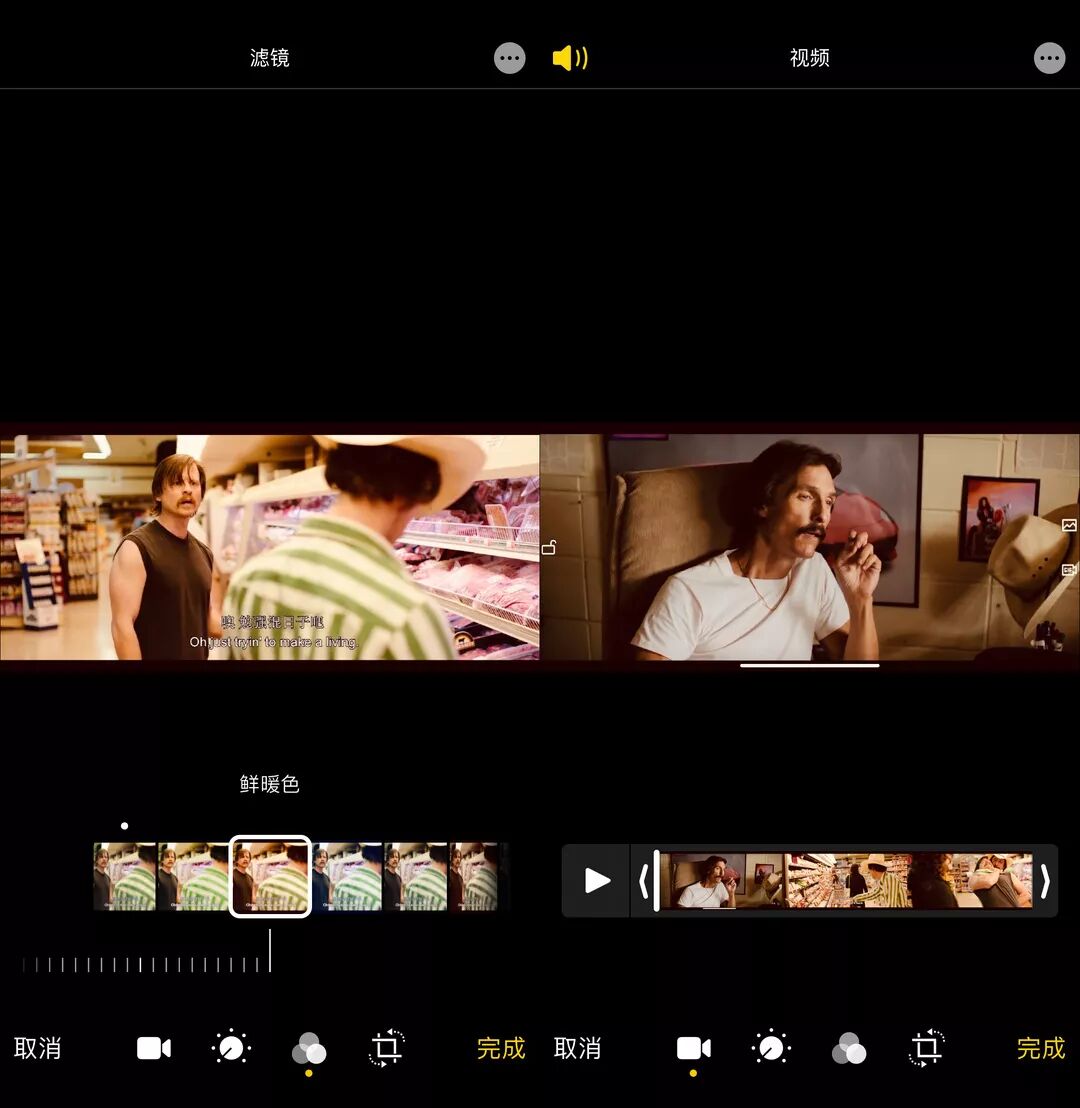
Task: Tap 完成 on the left filter screen
Action: (501, 1049)
